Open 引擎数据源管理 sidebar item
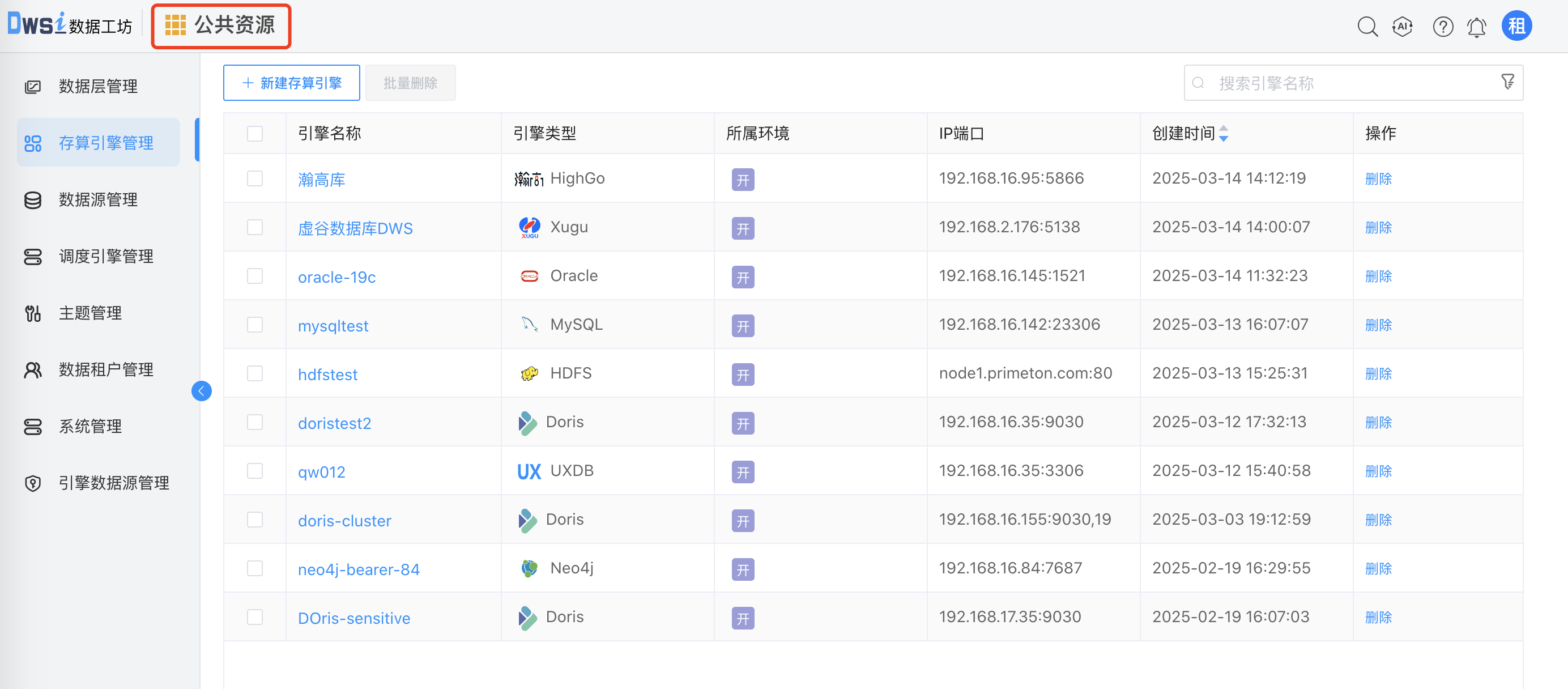This screenshot has height=689, width=1568. click(113, 483)
